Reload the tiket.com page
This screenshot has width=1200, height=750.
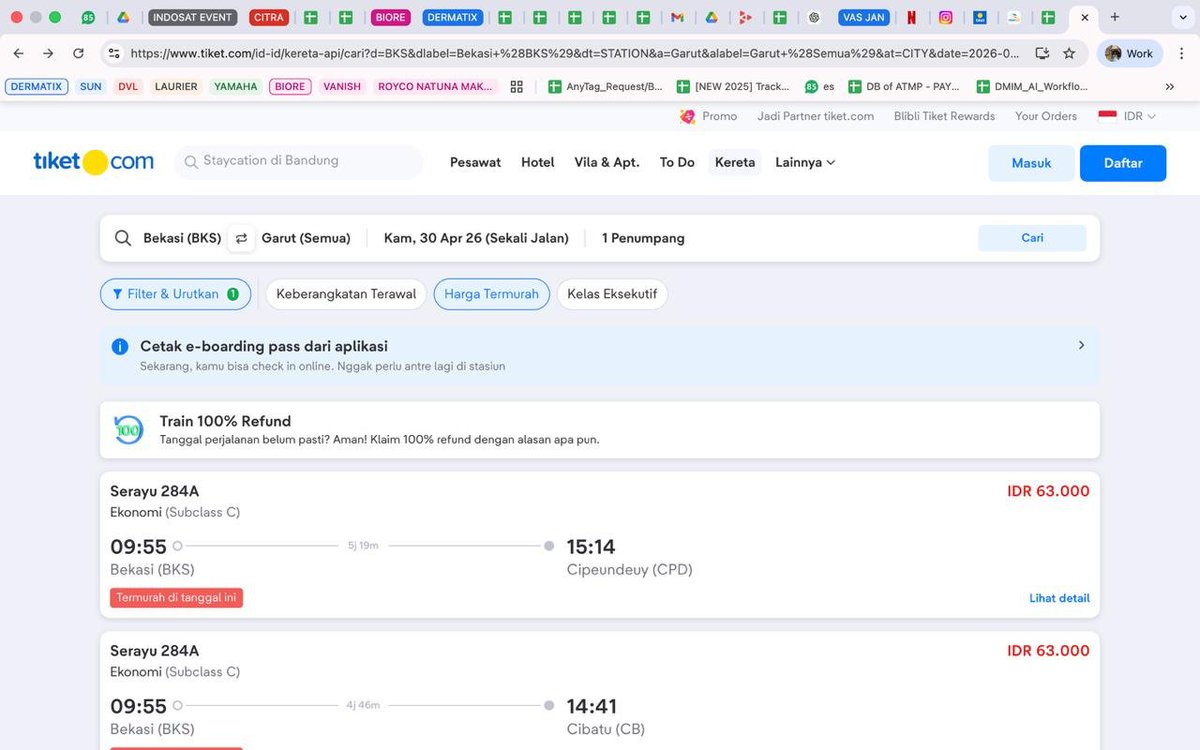tap(78, 53)
